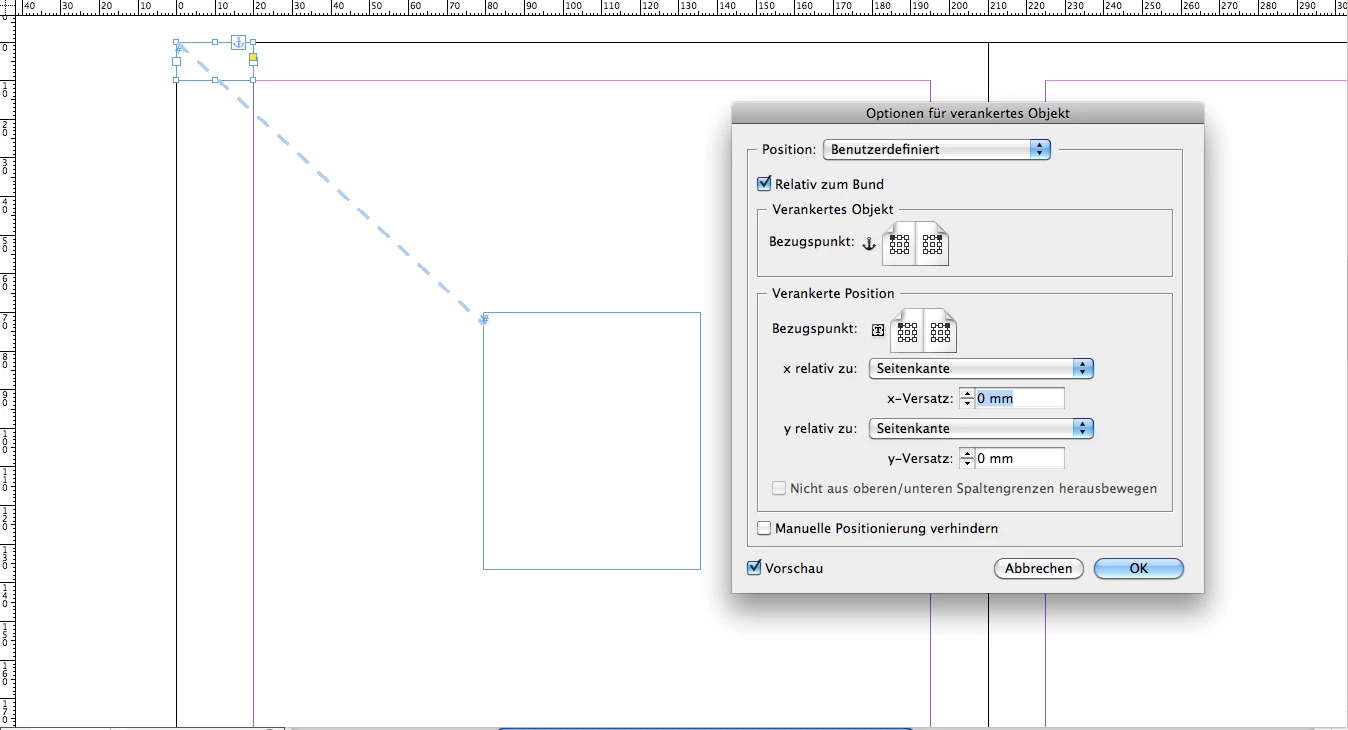
Task: Select the left-page reference grid under Verankerte Position
Action: click(x=907, y=331)
